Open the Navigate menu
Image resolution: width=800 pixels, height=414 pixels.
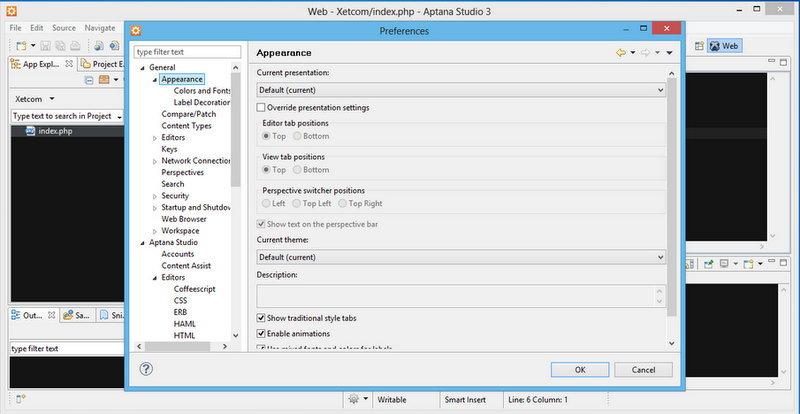click(x=100, y=28)
